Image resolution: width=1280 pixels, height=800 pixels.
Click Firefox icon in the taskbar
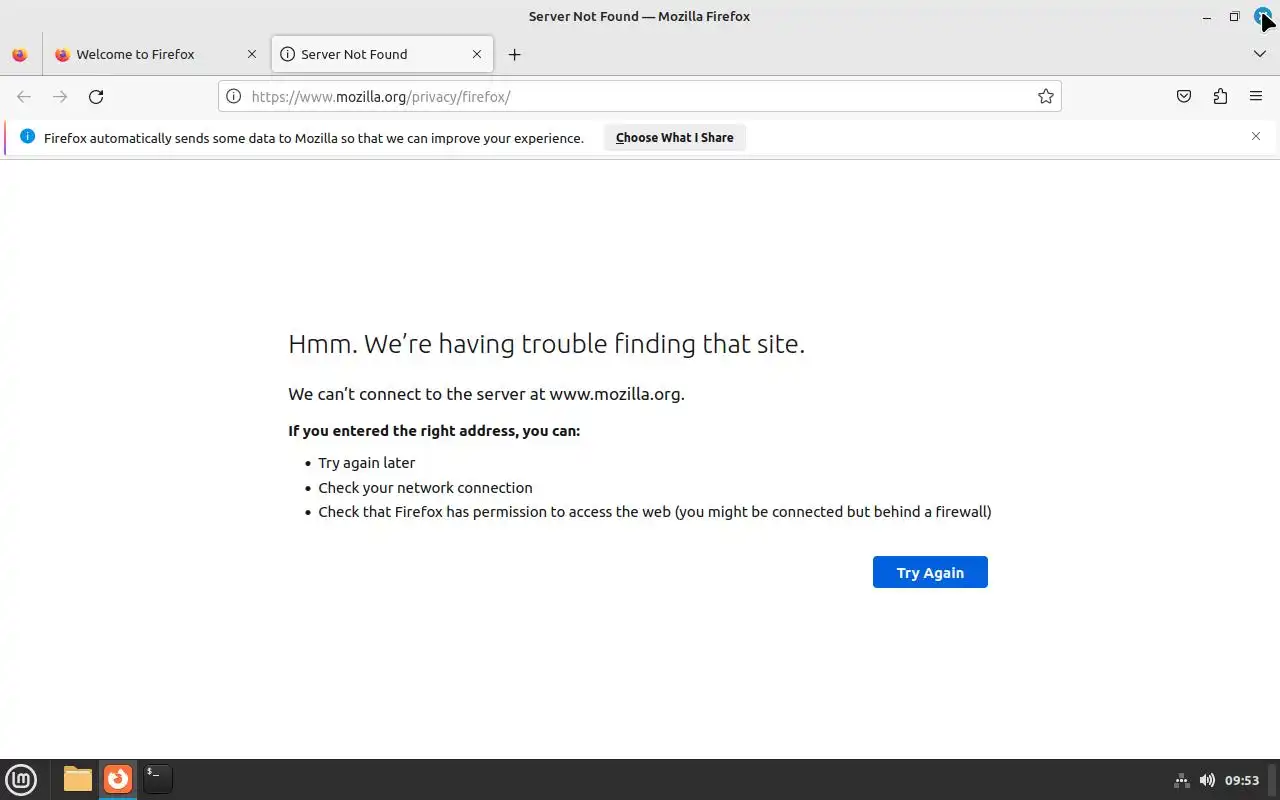click(x=118, y=778)
